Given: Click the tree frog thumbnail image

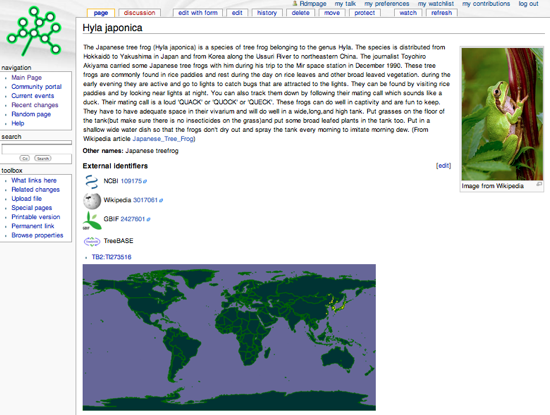Looking at the screenshot, I should (x=502, y=114).
